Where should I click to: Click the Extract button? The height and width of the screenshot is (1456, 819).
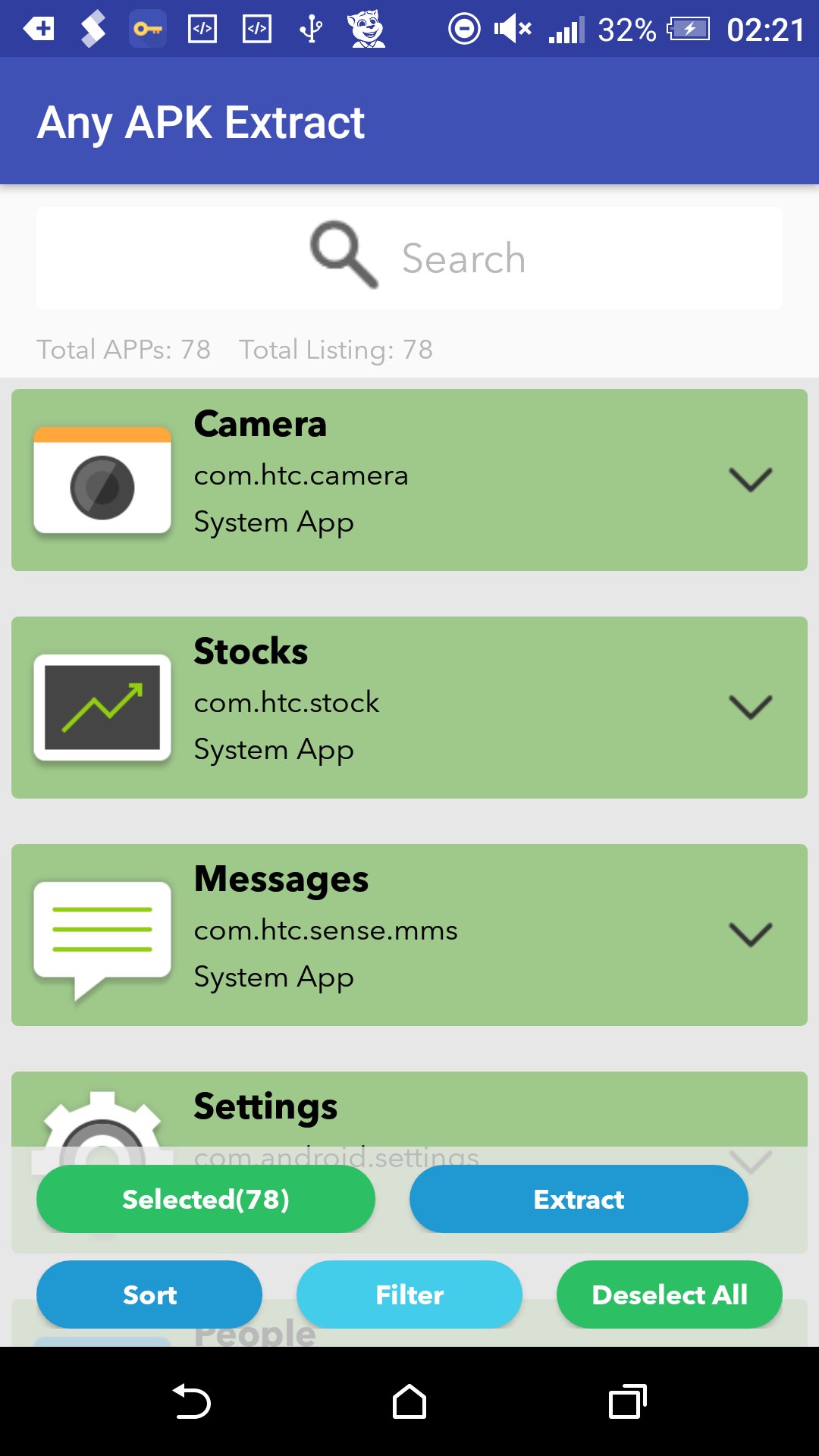[579, 1199]
